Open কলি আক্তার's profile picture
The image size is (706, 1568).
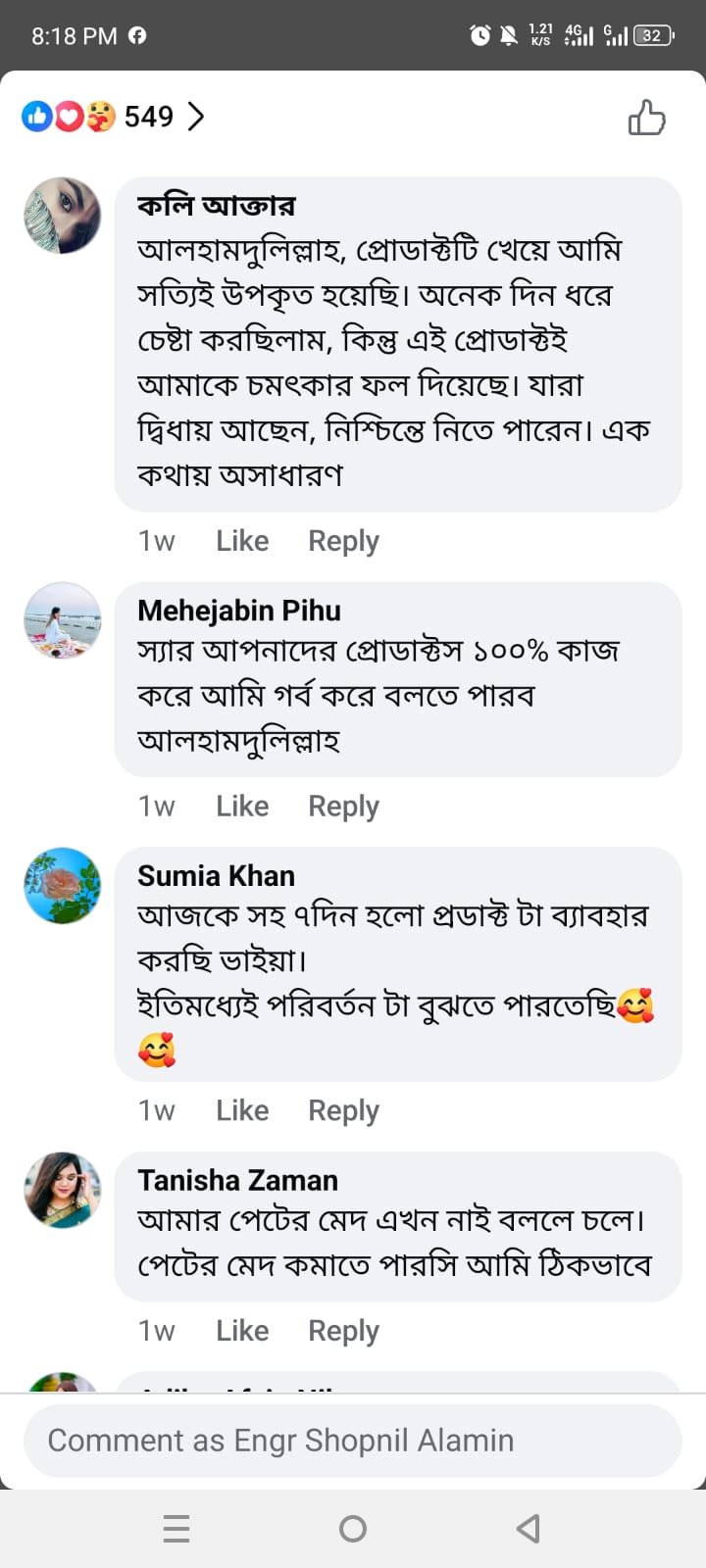tap(63, 216)
